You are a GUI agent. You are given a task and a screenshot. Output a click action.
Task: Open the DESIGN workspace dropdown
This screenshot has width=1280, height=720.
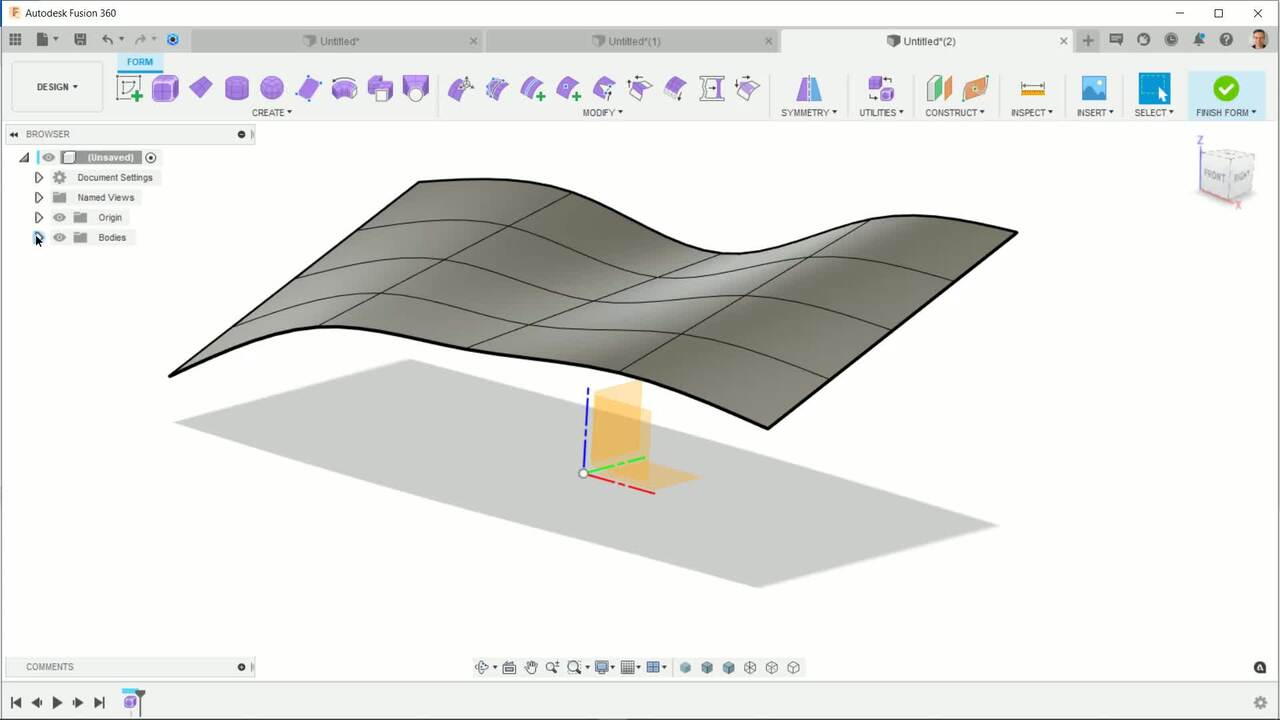click(57, 87)
